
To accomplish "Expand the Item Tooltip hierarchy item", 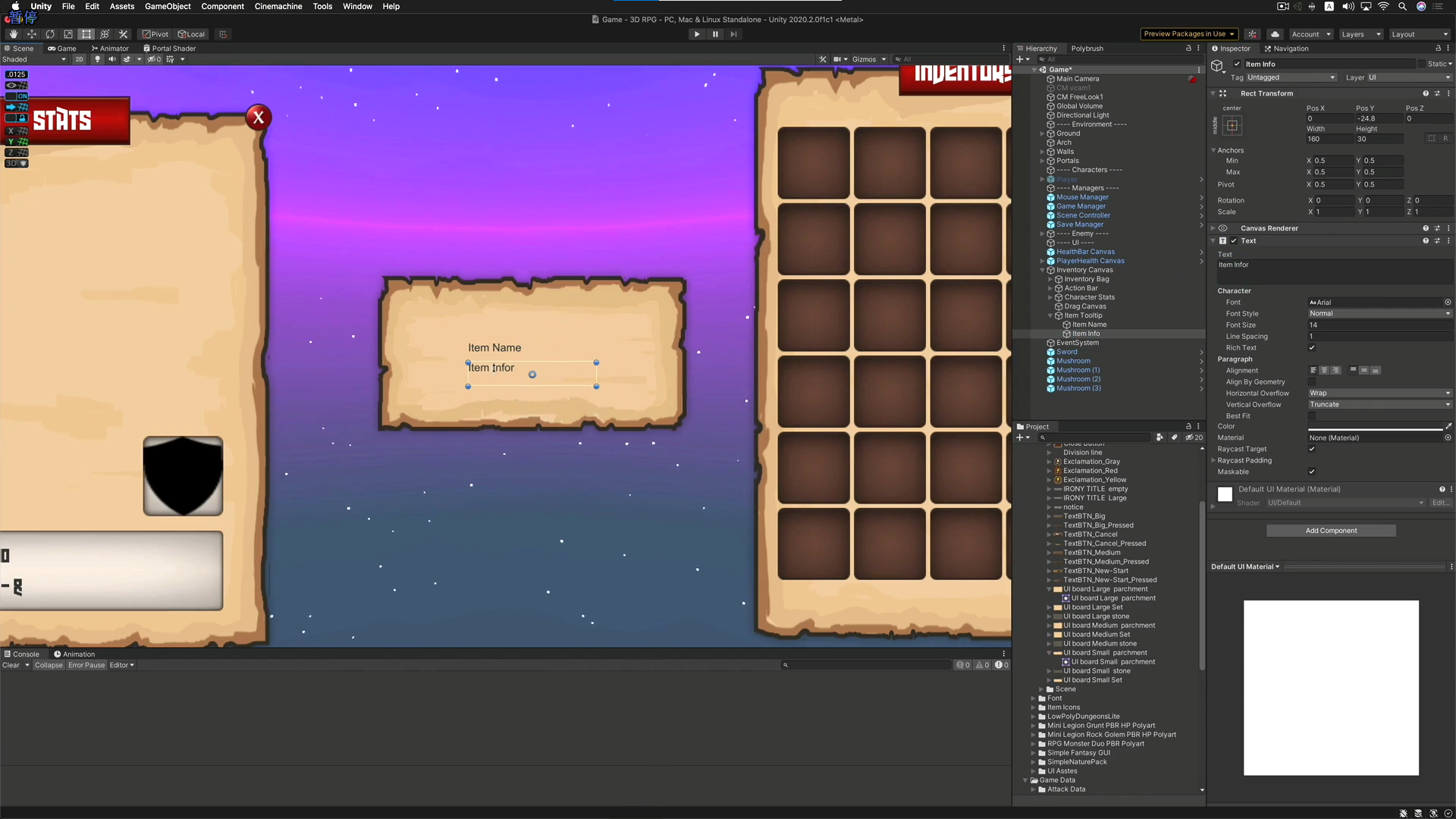I will 1050,315.
